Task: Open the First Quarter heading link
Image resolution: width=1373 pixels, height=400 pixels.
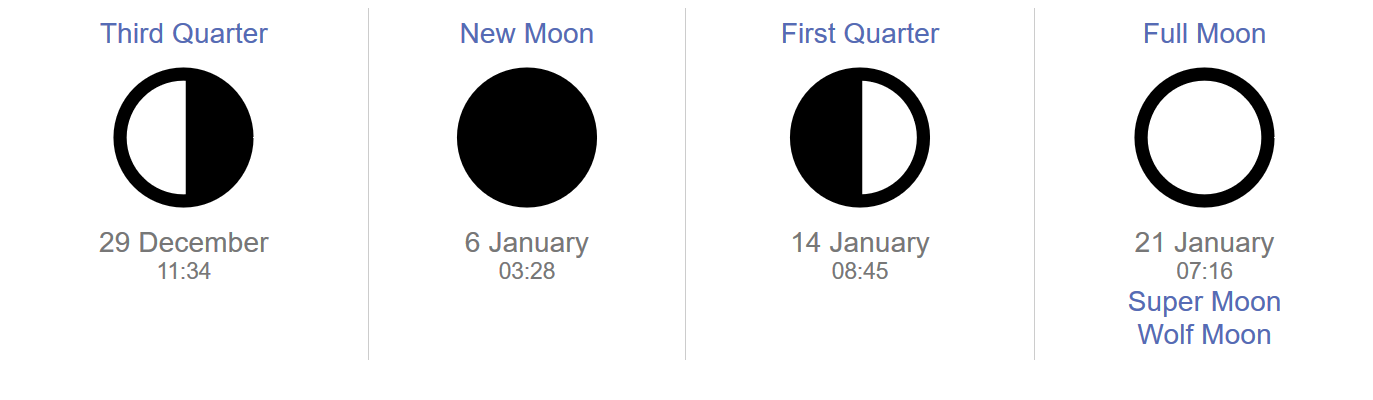Action: point(860,34)
